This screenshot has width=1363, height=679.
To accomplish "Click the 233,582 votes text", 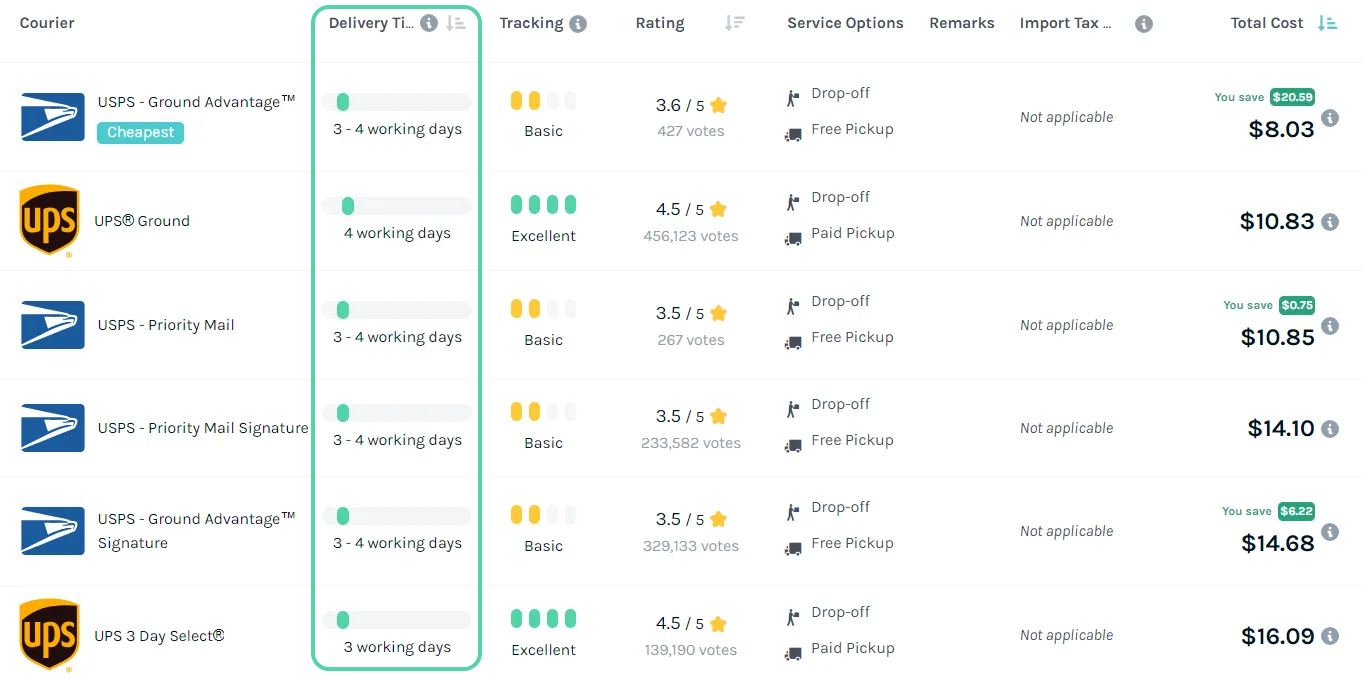I will click(691, 443).
